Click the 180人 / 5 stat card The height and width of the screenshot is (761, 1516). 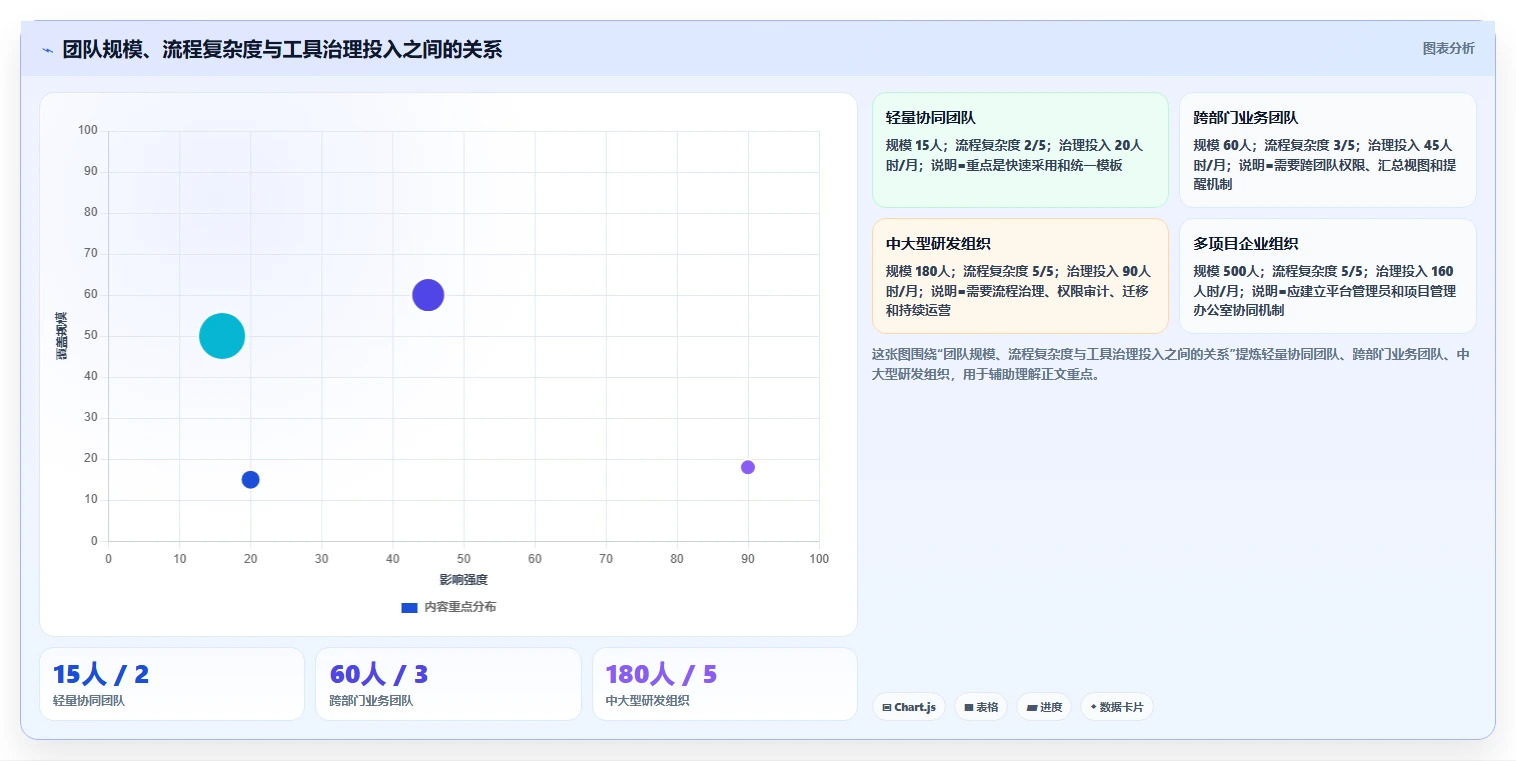point(725,684)
